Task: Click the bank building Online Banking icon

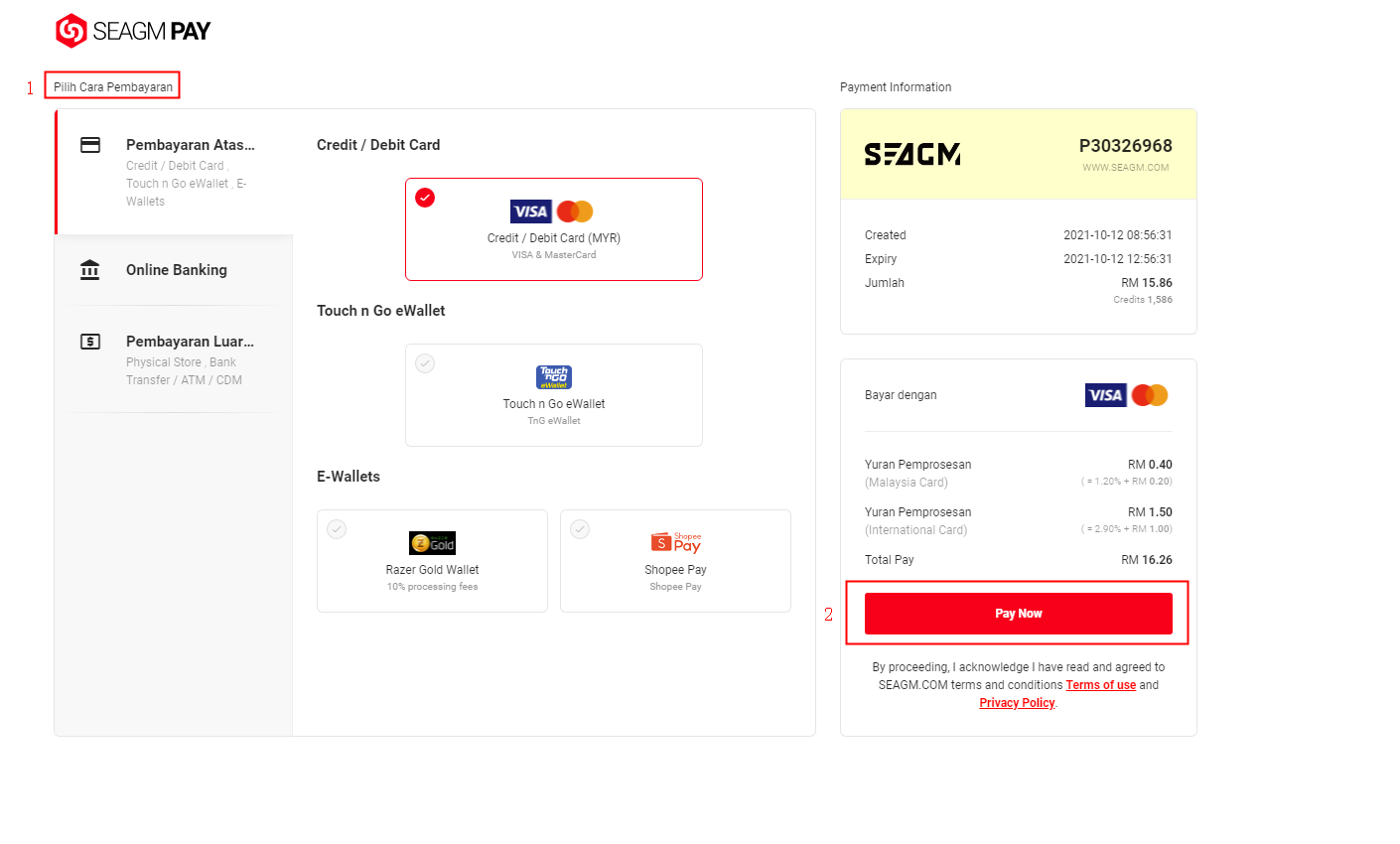Action: click(x=90, y=270)
